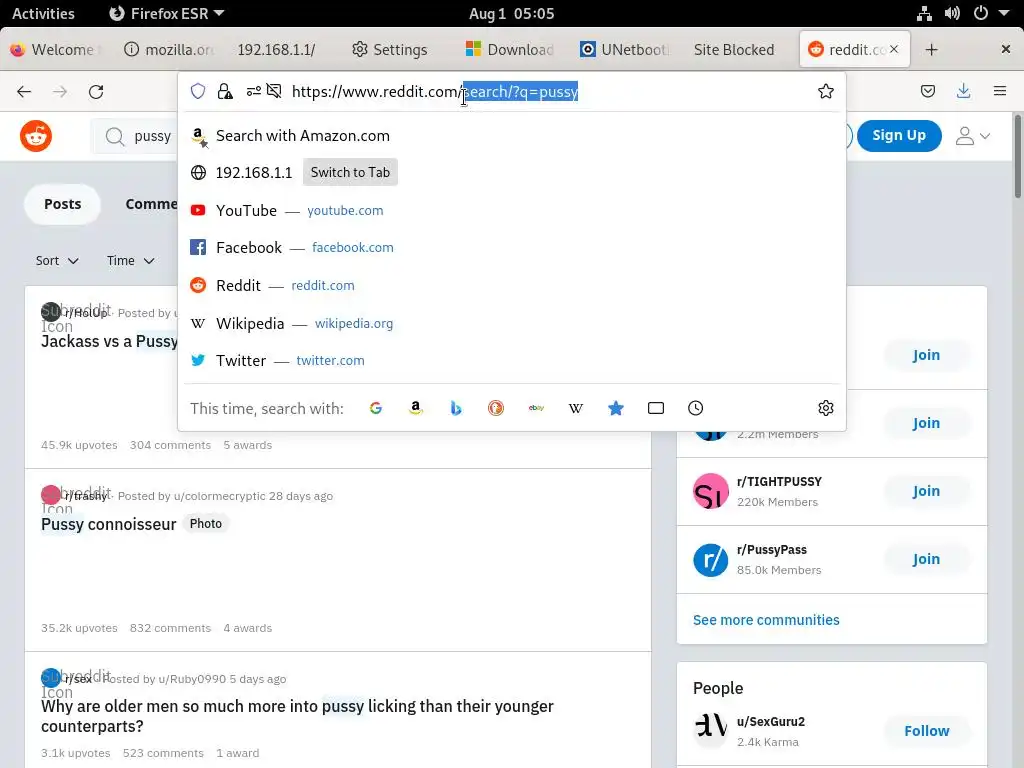This screenshot has width=1024, height=768.
Task: Switch to the Settings tab
Action: [390, 50]
